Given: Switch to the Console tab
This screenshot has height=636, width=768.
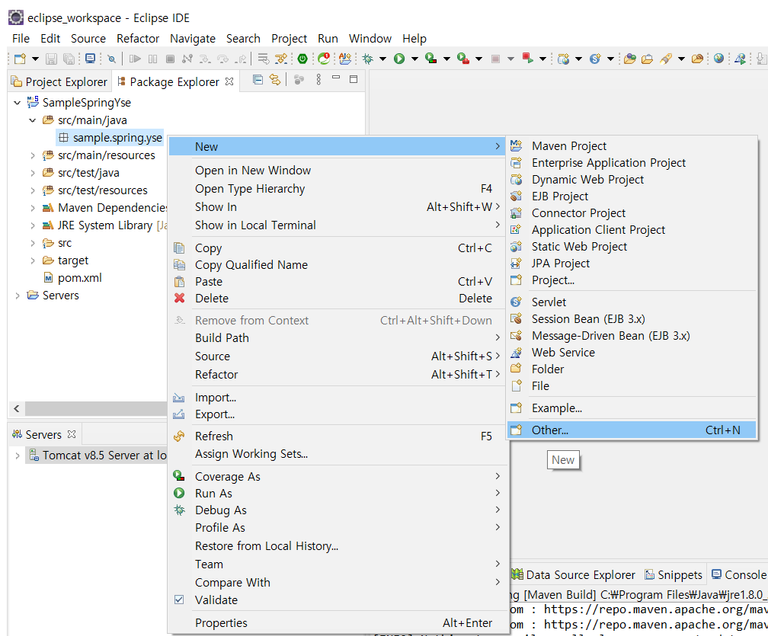Looking at the screenshot, I should 739,574.
